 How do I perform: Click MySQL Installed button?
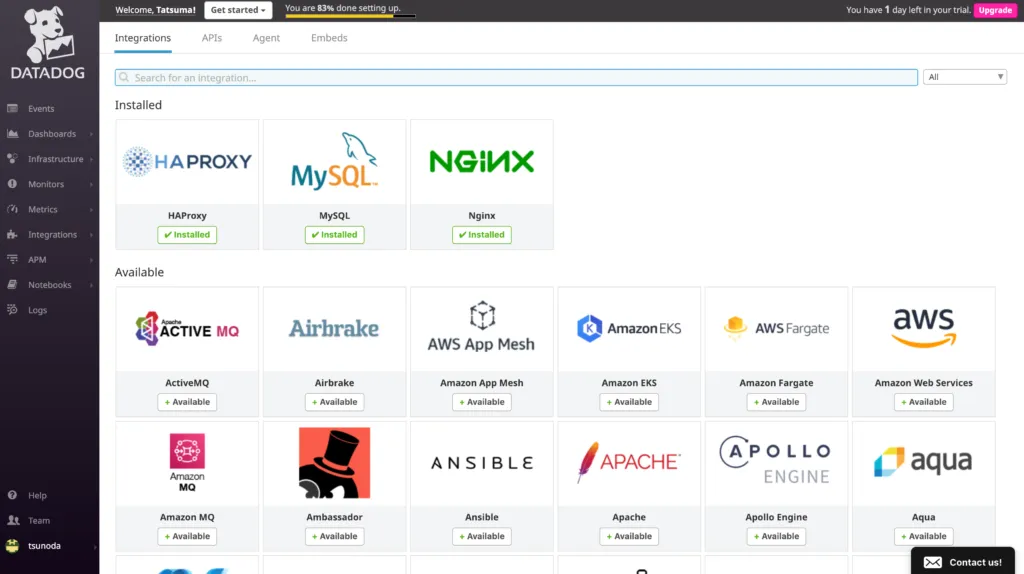(334, 234)
